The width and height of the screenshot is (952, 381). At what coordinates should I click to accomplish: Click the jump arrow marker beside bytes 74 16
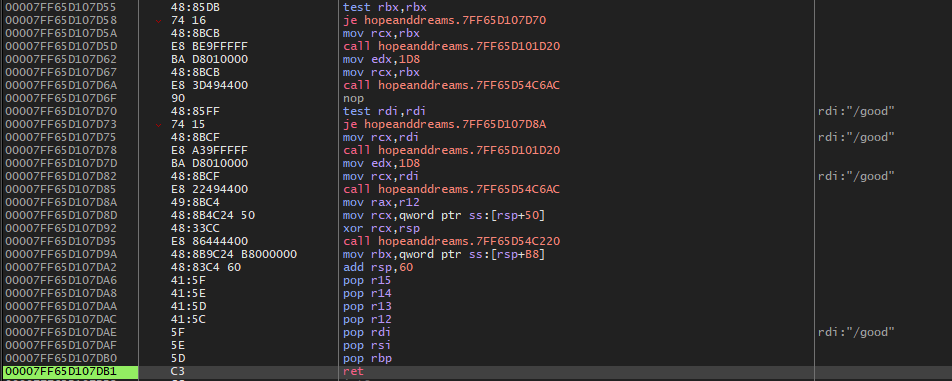159,21
